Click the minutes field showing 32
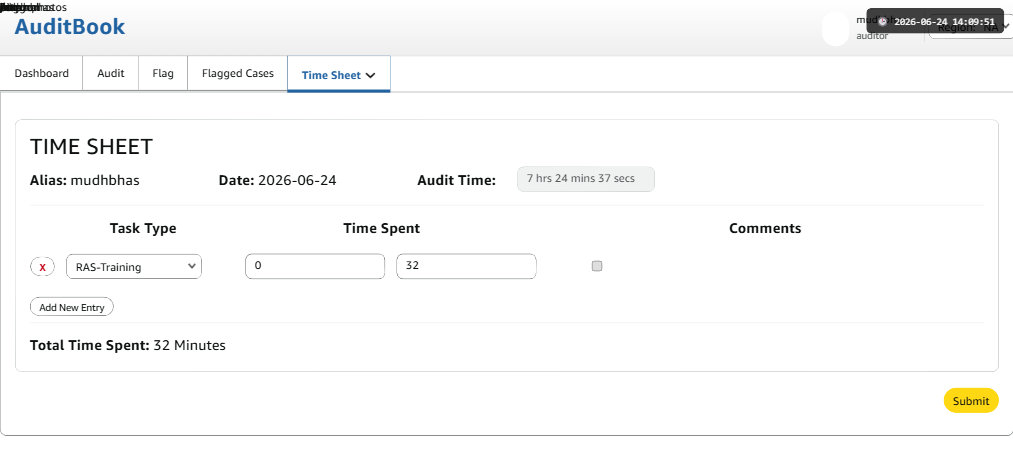Screen dimensions: 1013x456 [x=466, y=266]
